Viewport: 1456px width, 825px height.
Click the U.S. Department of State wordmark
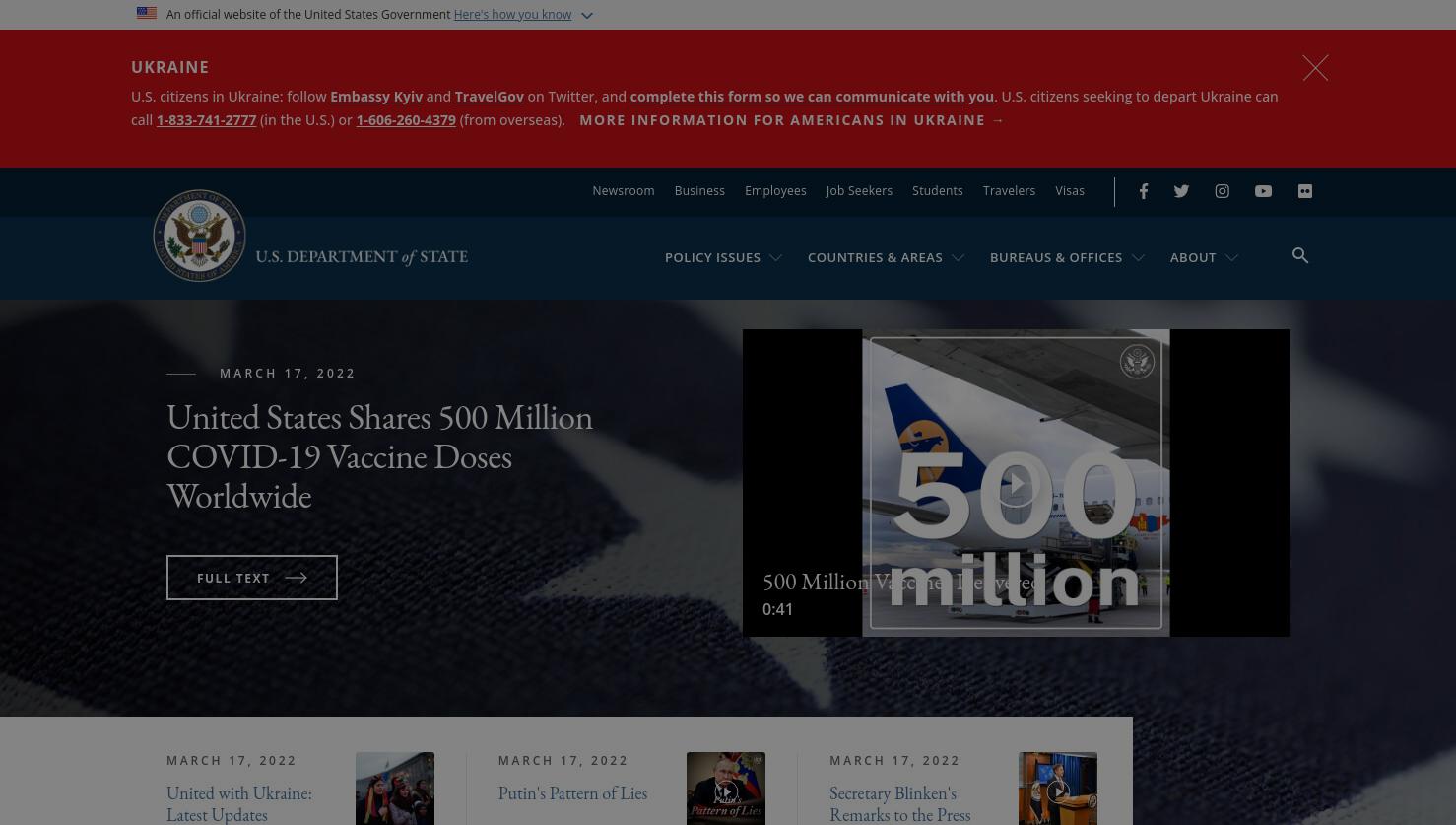click(x=362, y=257)
